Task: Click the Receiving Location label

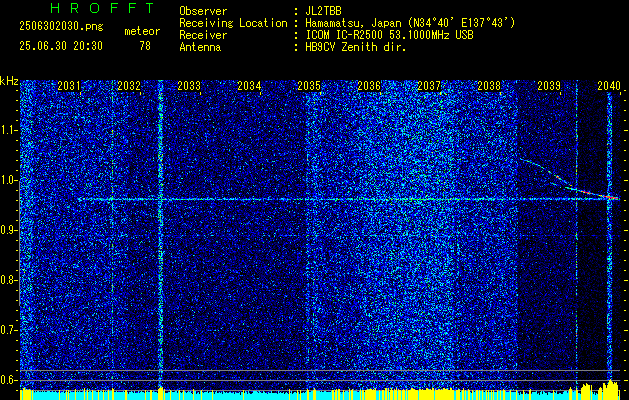Action: coord(233,23)
